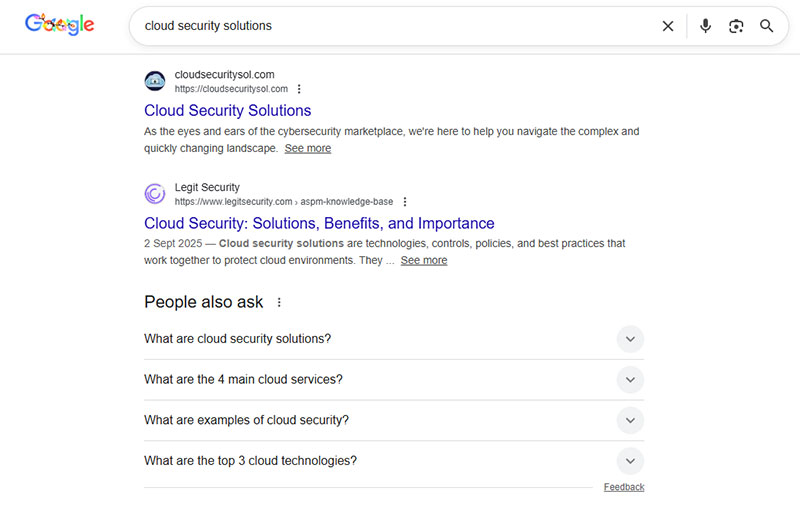Submit the search with the magnifier icon
800x514 pixels.
point(767,26)
